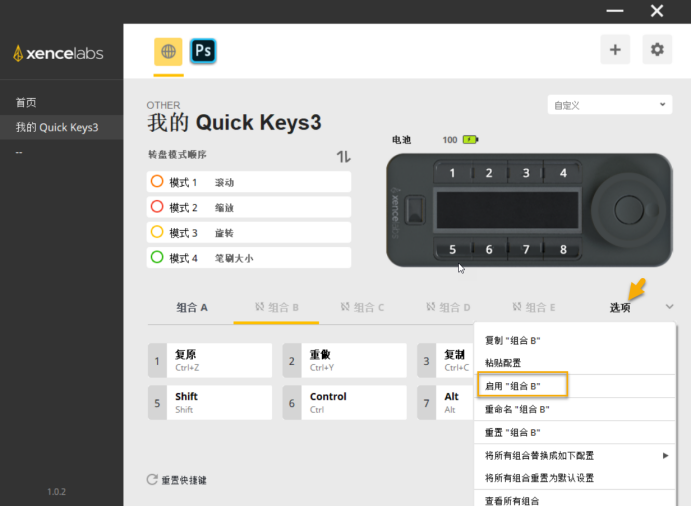Select the green circle of 模式 4
The image size is (692, 506).
point(157,257)
